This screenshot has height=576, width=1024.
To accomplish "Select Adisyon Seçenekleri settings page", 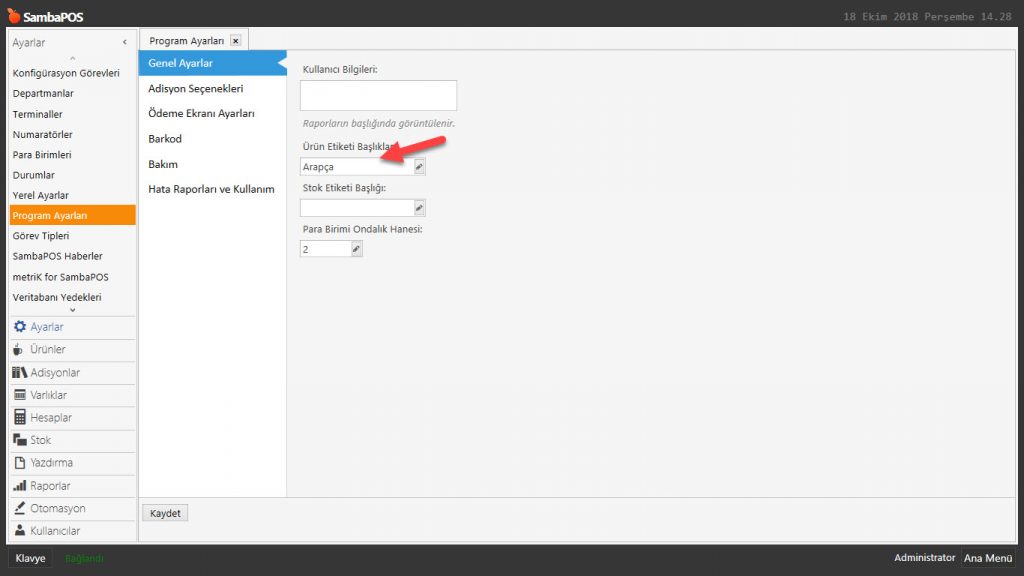I will tap(196, 89).
